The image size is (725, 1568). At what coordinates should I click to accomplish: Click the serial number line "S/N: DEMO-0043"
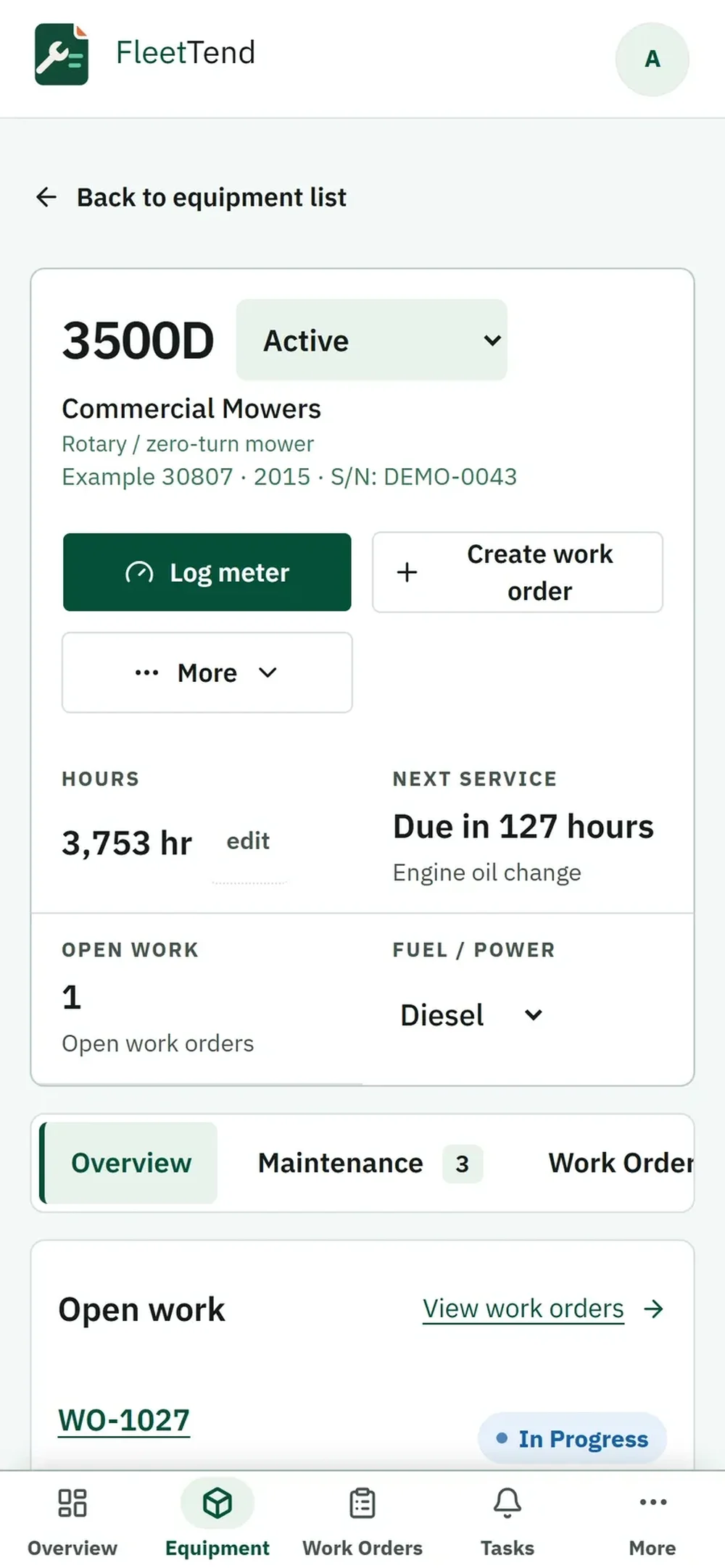[423, 477]
